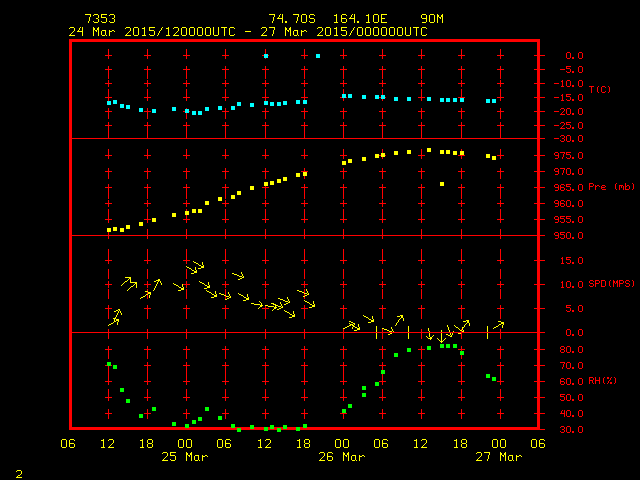Click the SPD(MPS) axis title

click(x=611, y=284)
